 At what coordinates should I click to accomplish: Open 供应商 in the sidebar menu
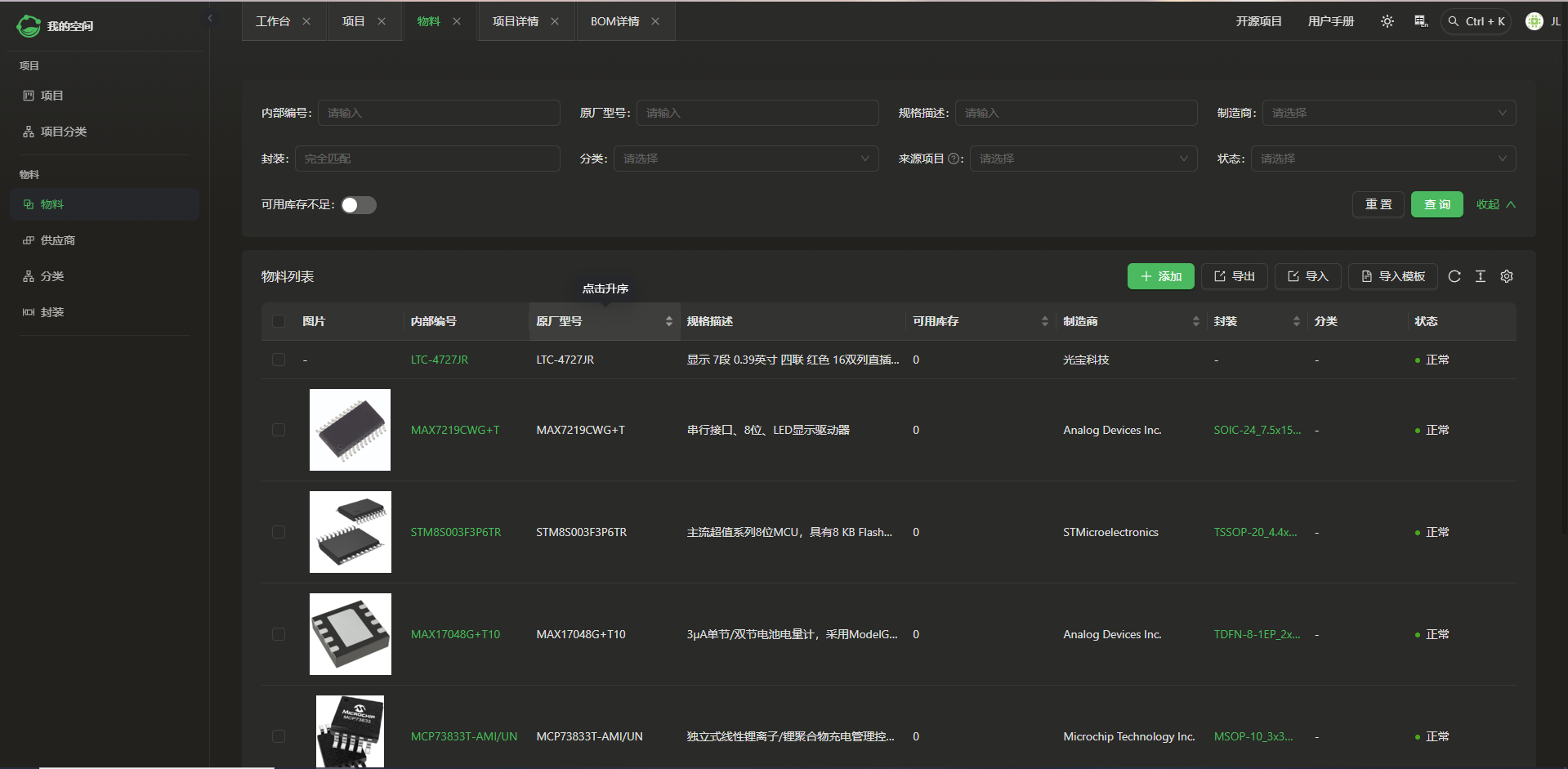[58, 240]
